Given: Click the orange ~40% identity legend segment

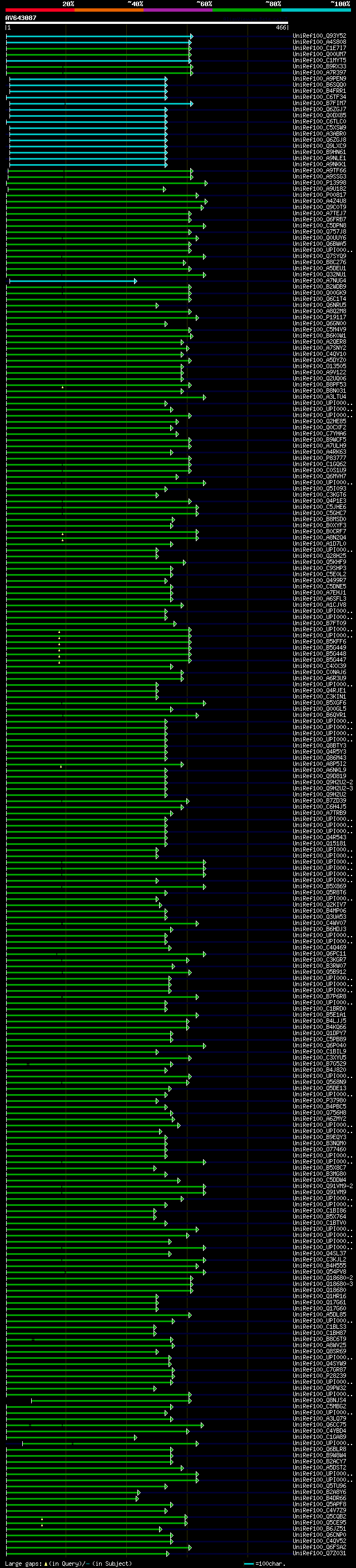Looking at the screenshot, I should coord(109,10).
